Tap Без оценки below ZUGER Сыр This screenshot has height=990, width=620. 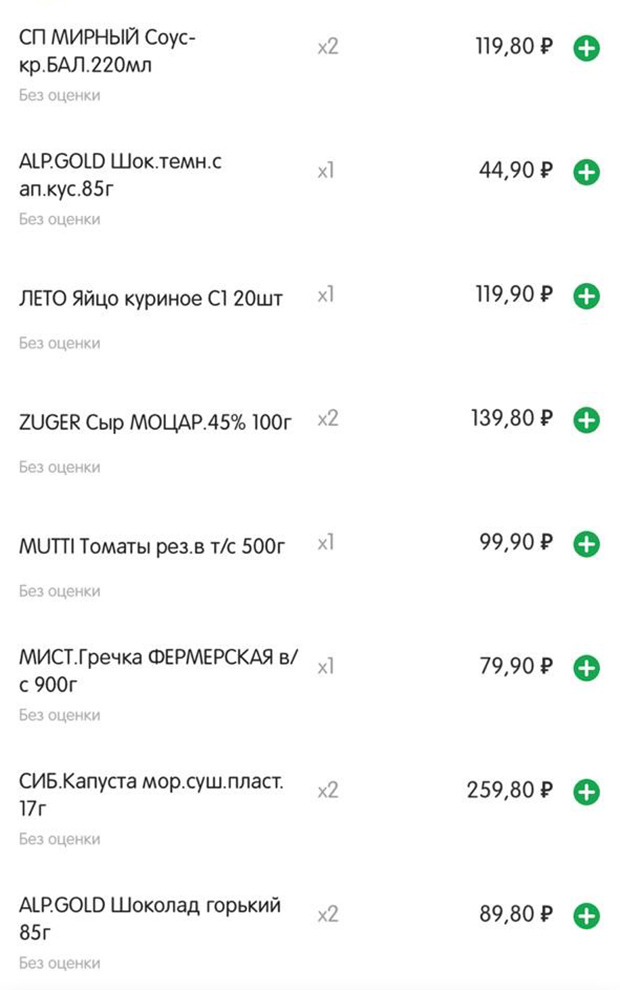tap(59, 467)
